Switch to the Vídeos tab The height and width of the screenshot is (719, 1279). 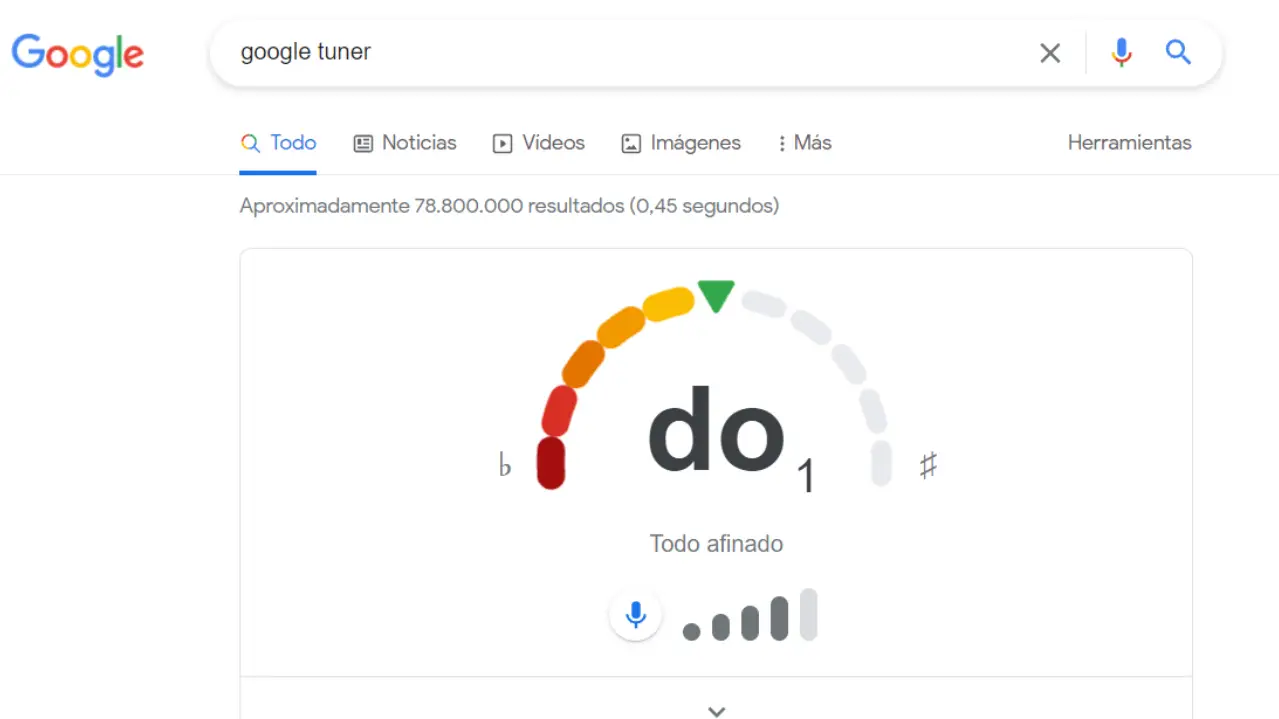tap(539, 143)
